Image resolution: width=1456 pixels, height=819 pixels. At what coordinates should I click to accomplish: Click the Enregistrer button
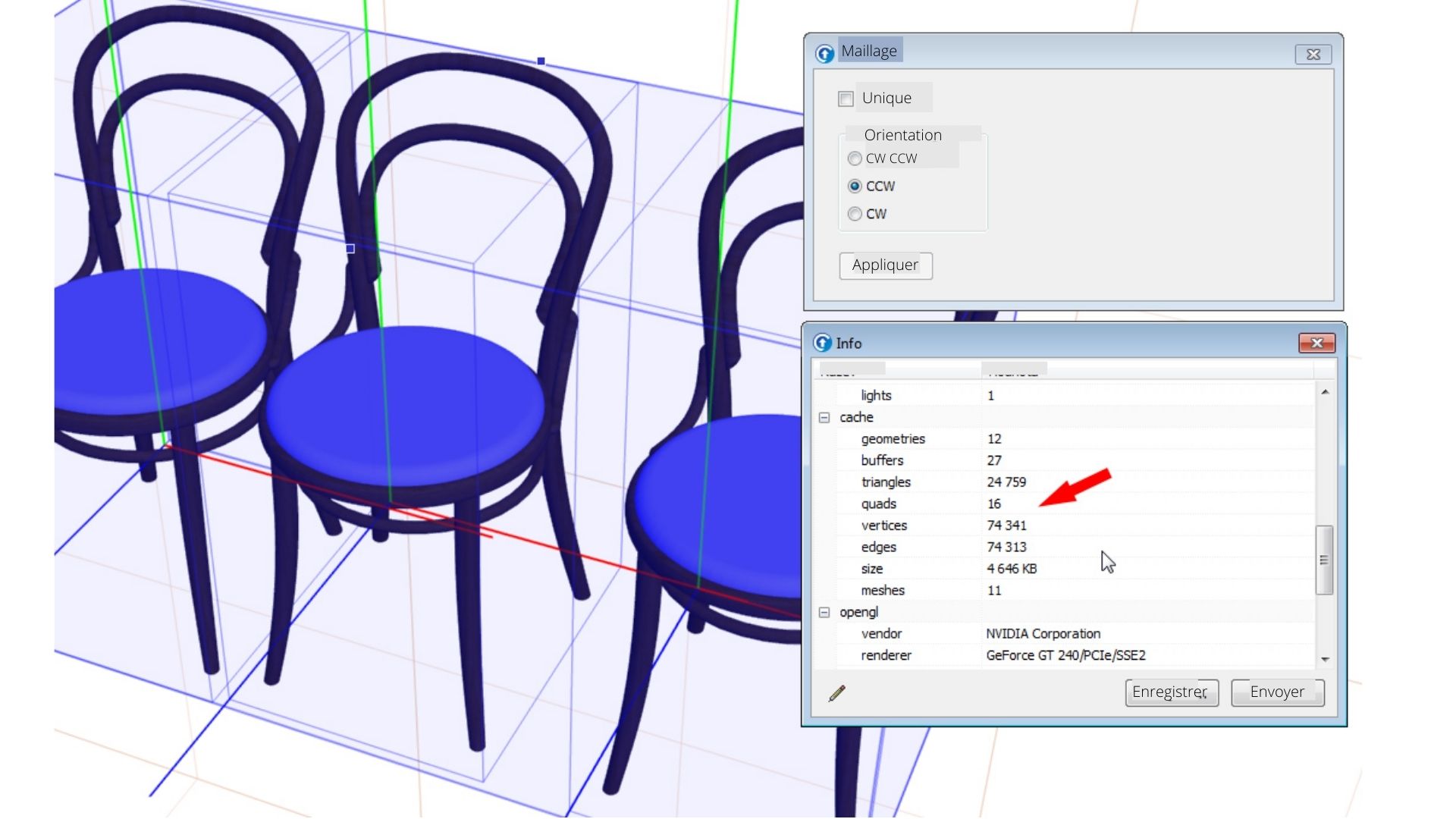(x=1171, y=692)
